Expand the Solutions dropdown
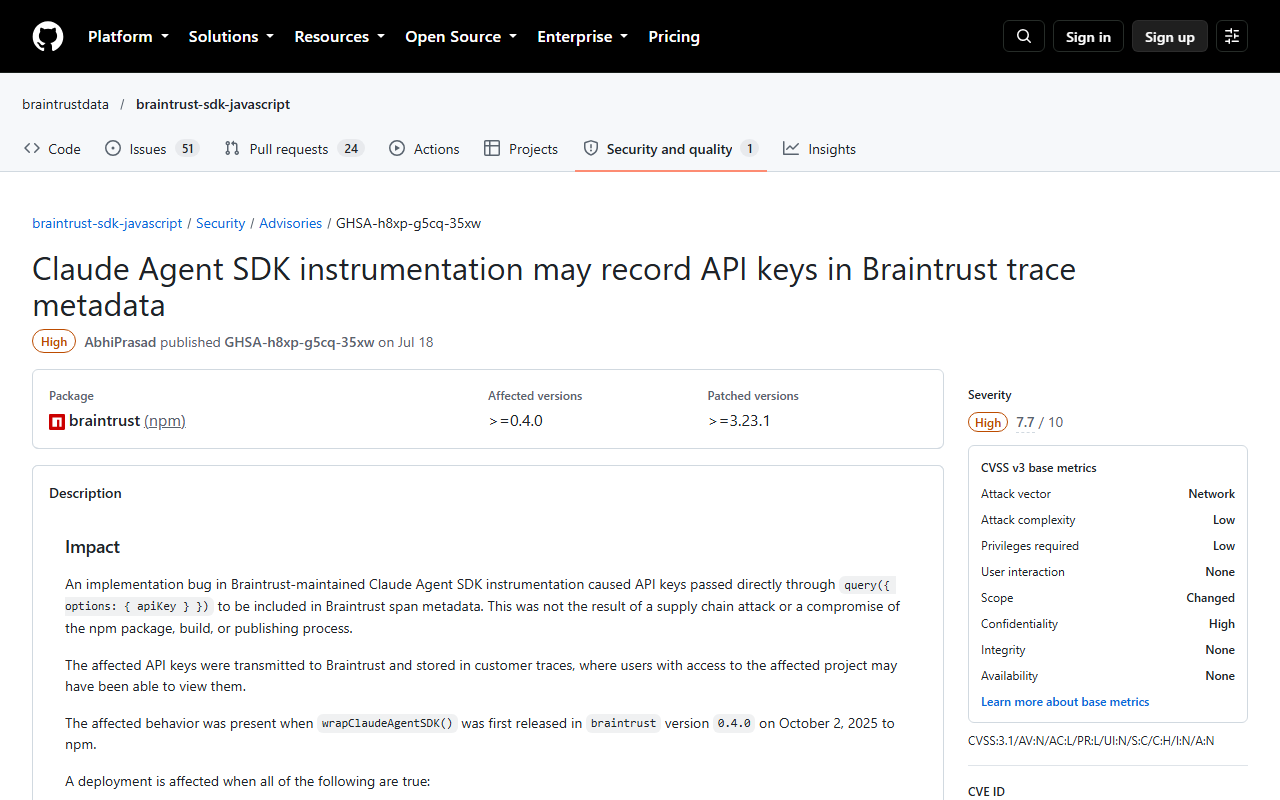Image resolution: width=1280 pixels, height=800 pixels. click(231, 36)
